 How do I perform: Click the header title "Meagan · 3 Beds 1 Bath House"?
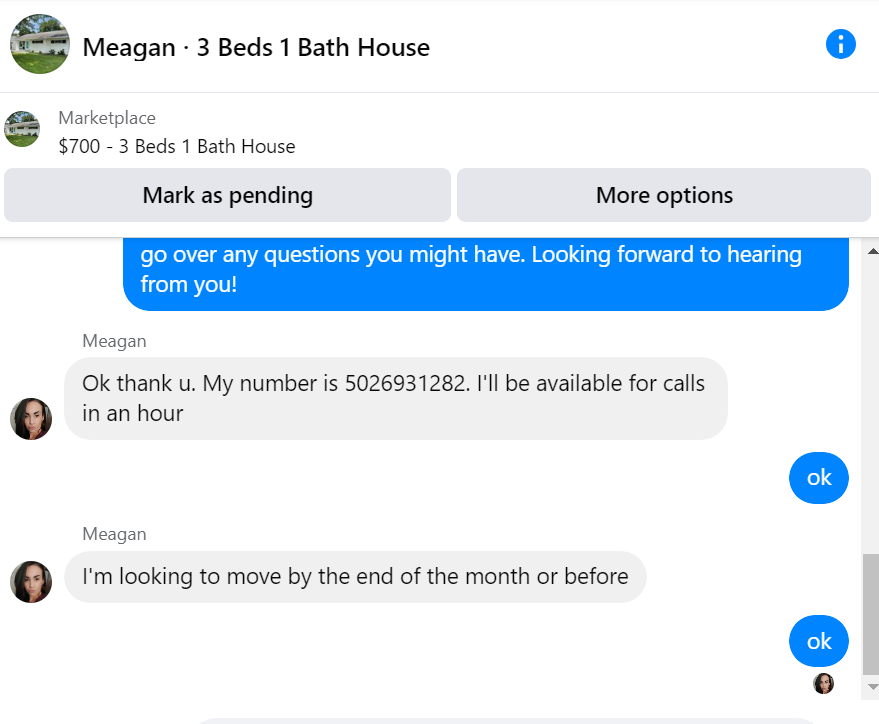tap(256, 47)
